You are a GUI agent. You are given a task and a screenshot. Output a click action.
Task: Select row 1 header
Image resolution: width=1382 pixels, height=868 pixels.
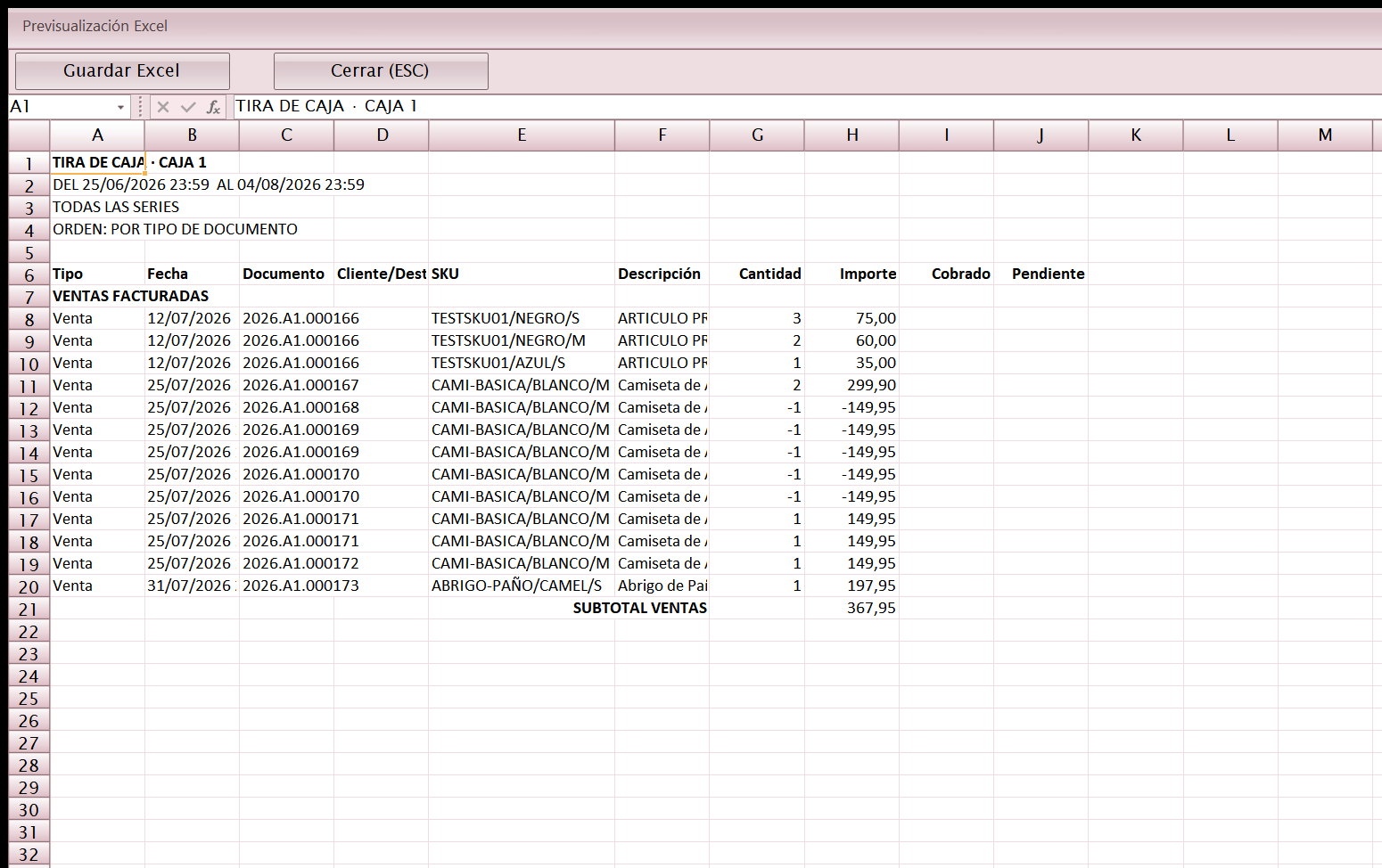pos(29,163)
